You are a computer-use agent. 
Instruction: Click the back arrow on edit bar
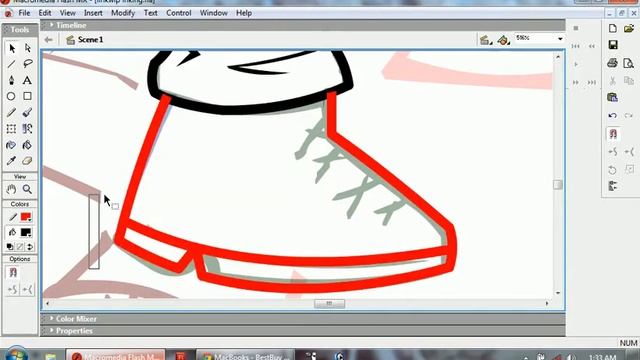click(x=49, y=40)
